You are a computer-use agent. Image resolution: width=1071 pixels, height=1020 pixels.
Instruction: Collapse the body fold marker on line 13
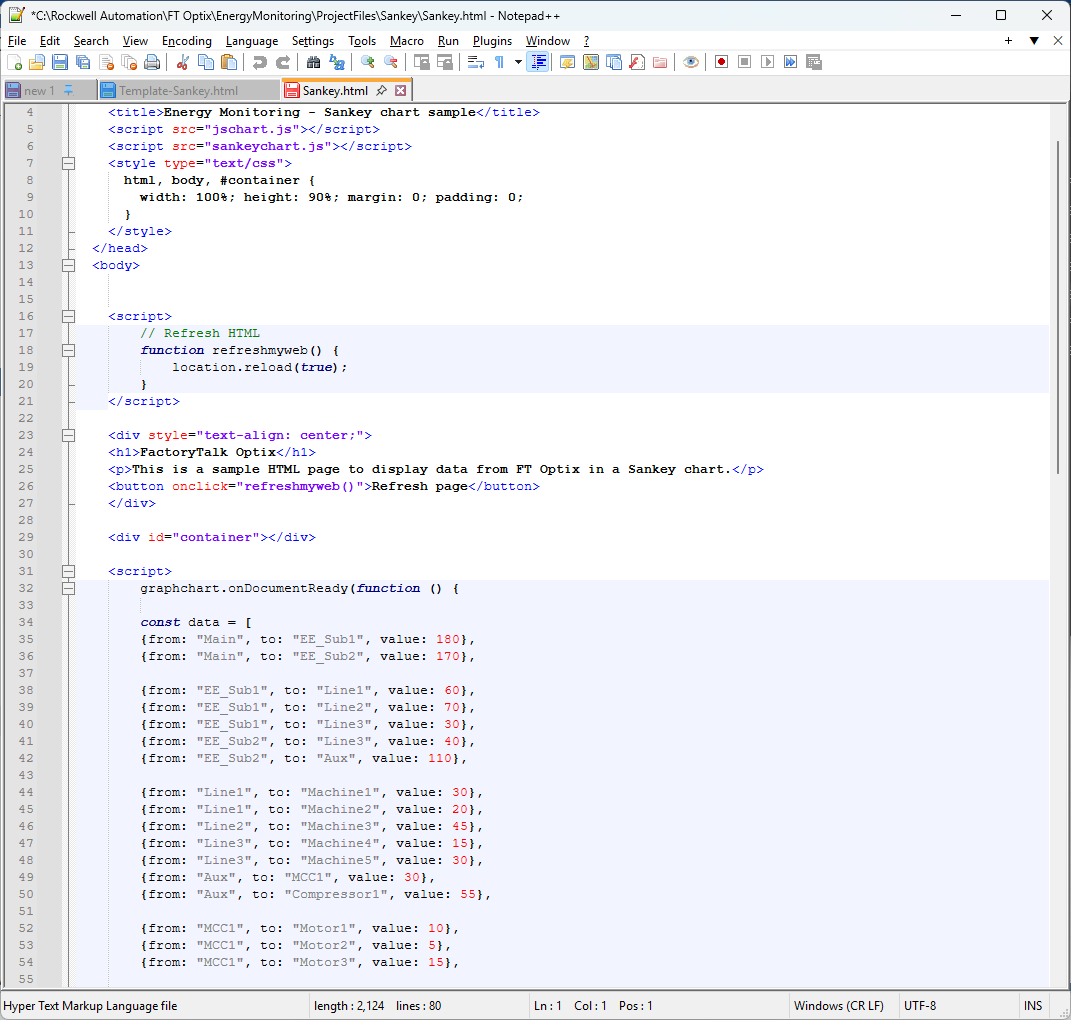[68, 265]
